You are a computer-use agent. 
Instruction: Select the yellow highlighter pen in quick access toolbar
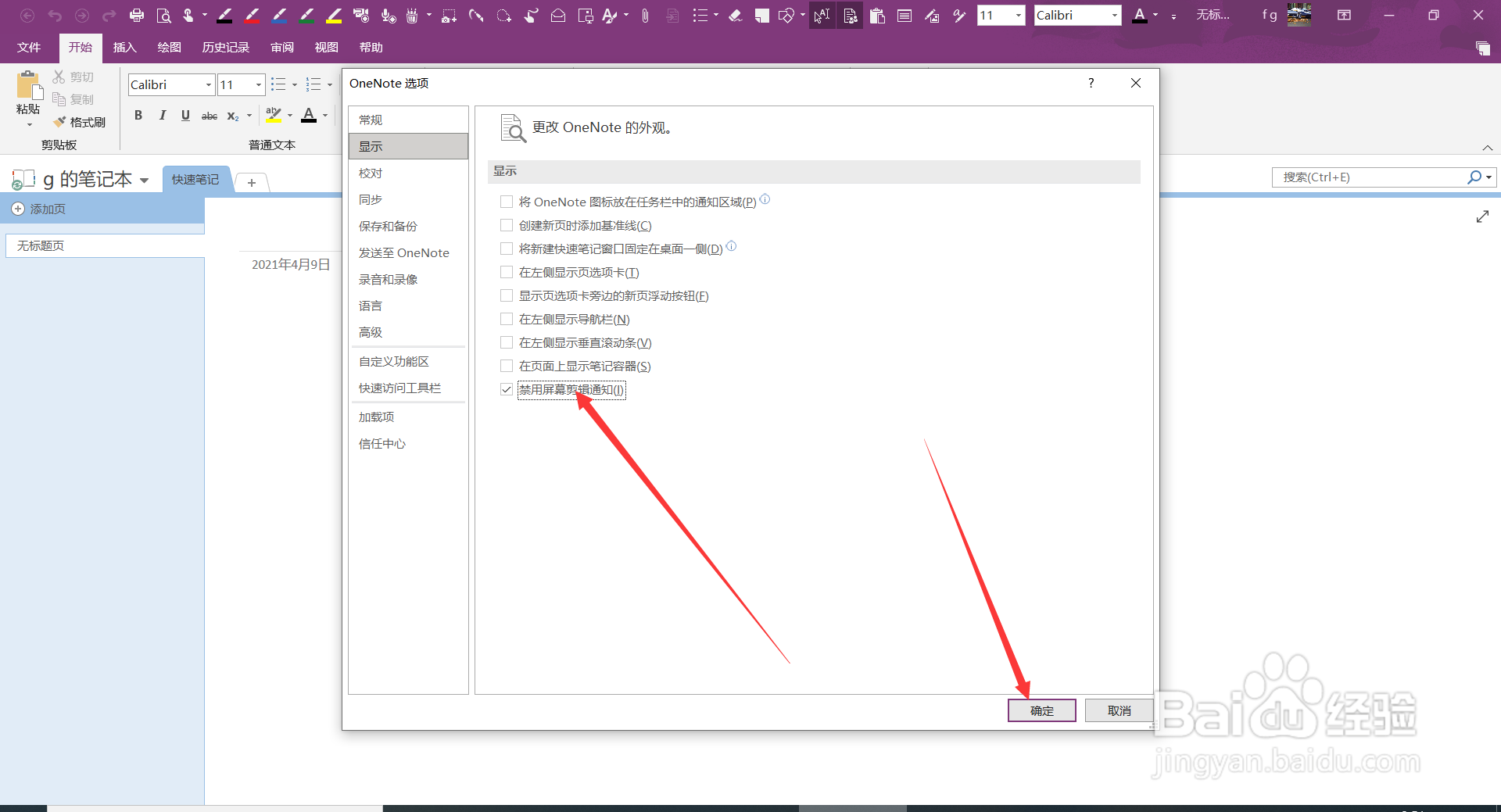[334, 15]
